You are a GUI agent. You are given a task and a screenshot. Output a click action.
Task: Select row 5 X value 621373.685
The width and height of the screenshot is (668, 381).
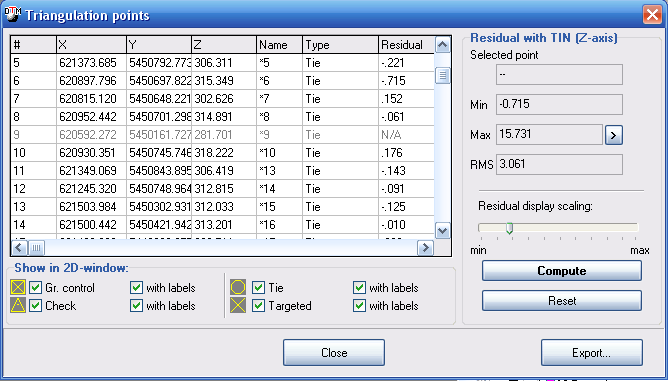(x=92, y=63)
